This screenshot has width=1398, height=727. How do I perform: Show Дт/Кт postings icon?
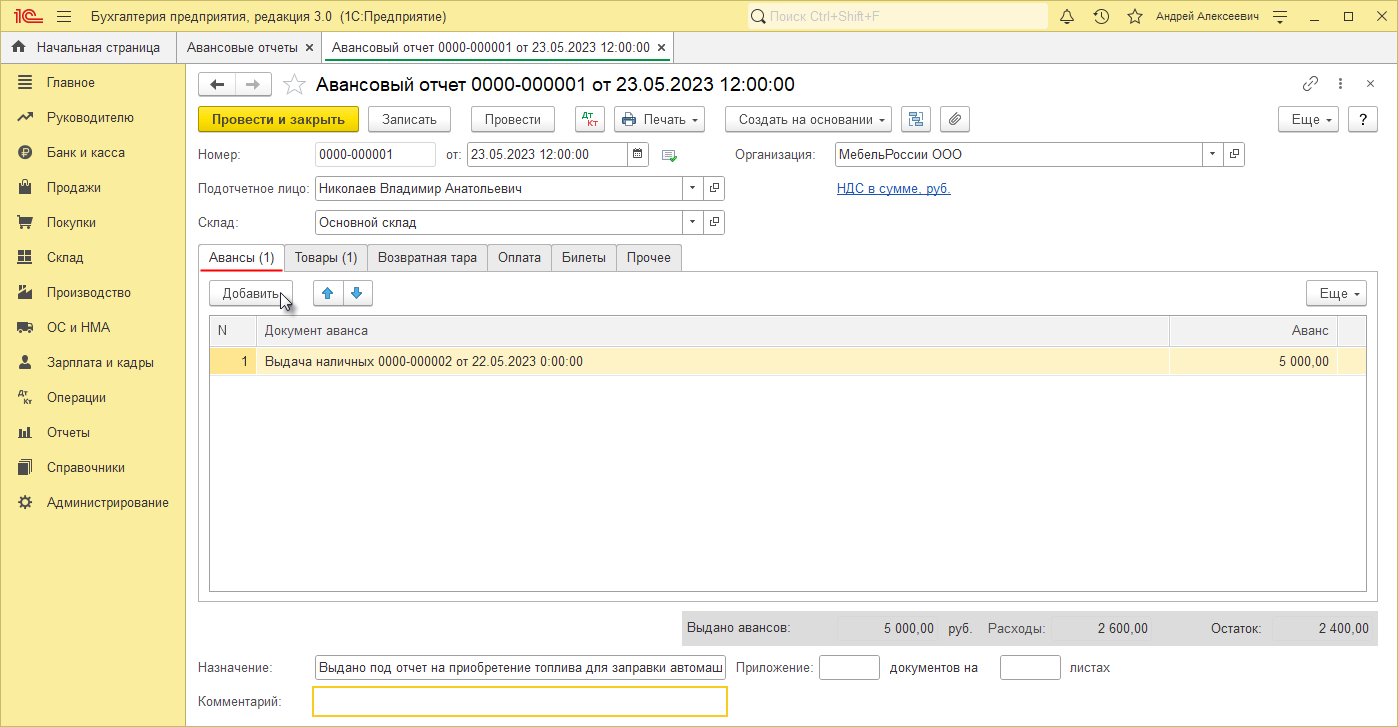(590, 119)
